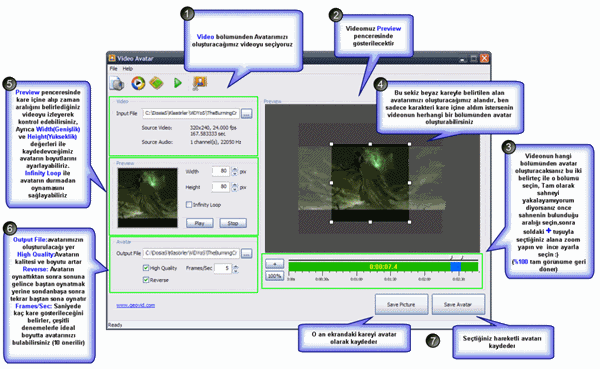Click the bottom-middle crop handle in preview
600x369 pixels.
pyautogui.click(x=370, y=222)
